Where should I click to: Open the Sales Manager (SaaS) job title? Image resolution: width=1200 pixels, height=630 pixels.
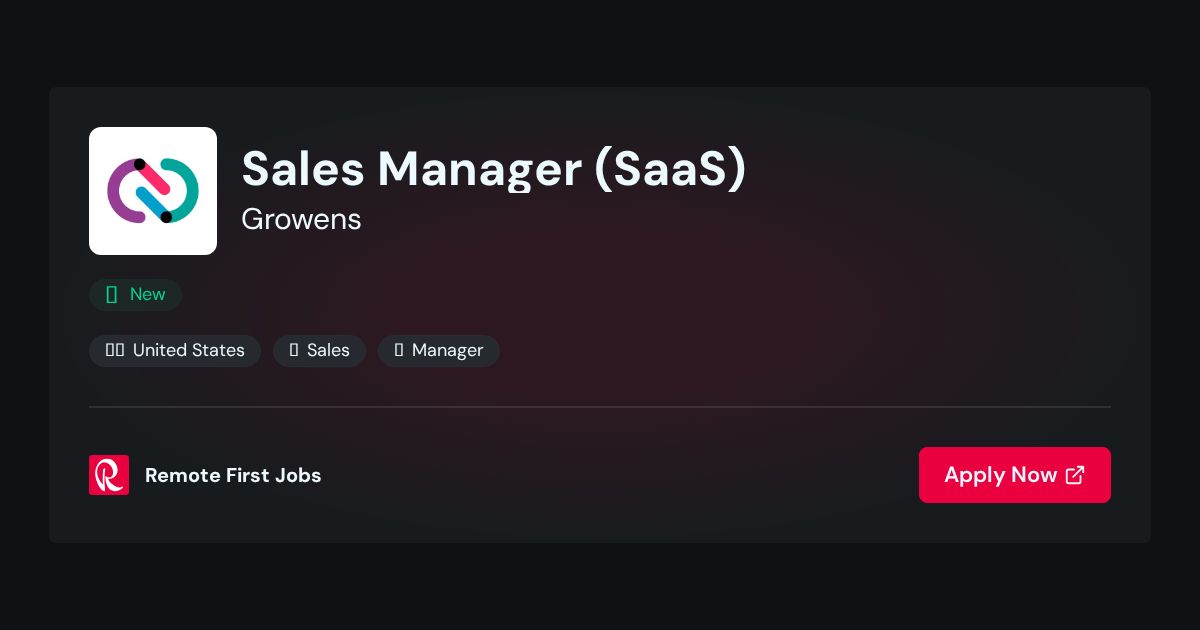pos(494,168)
